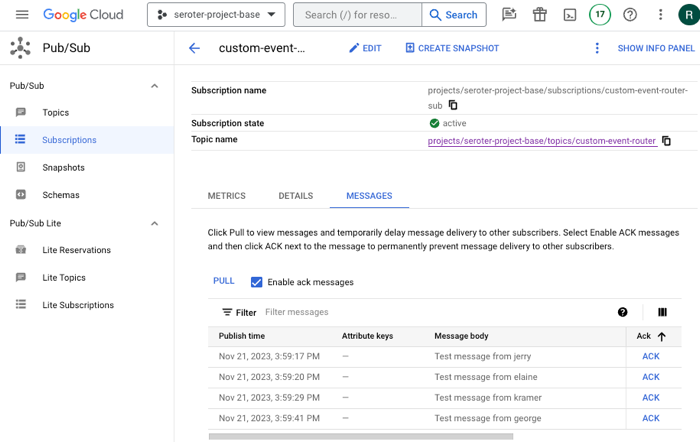Open the more actions vertical dots menu

597,48
